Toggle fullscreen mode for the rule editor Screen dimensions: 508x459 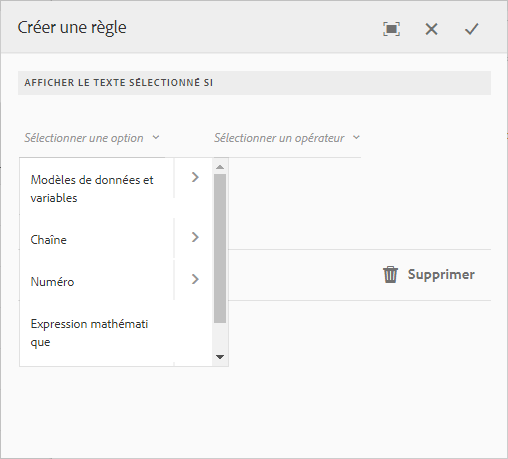click(x=391, y=29)
